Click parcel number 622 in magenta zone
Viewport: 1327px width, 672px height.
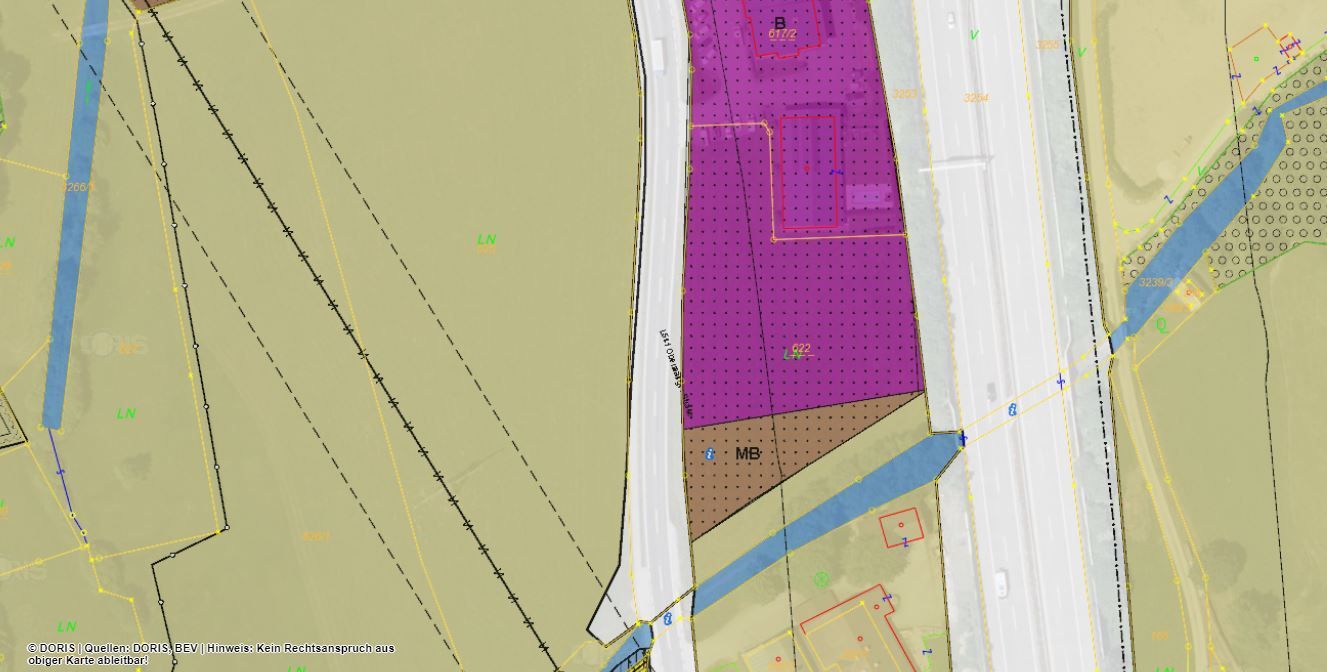point(800,349)
